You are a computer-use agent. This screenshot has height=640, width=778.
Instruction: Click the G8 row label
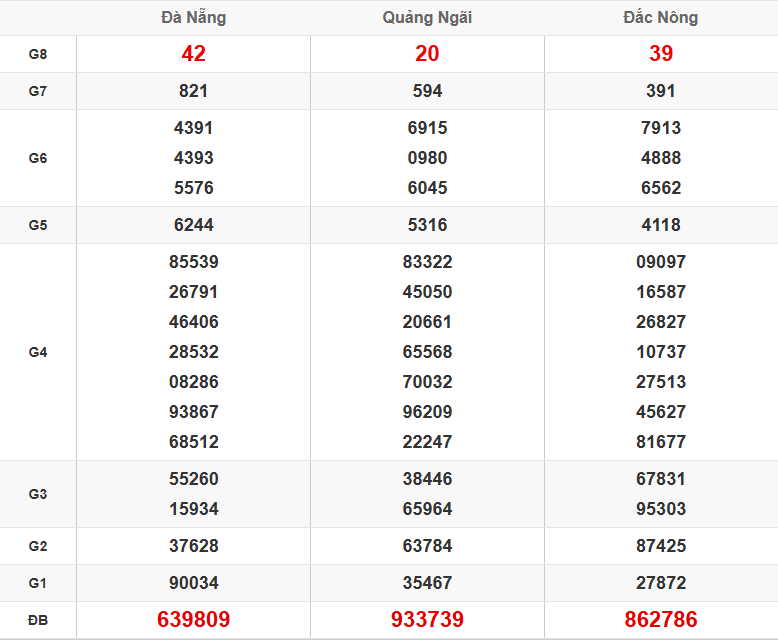click(x=38, y=54)
